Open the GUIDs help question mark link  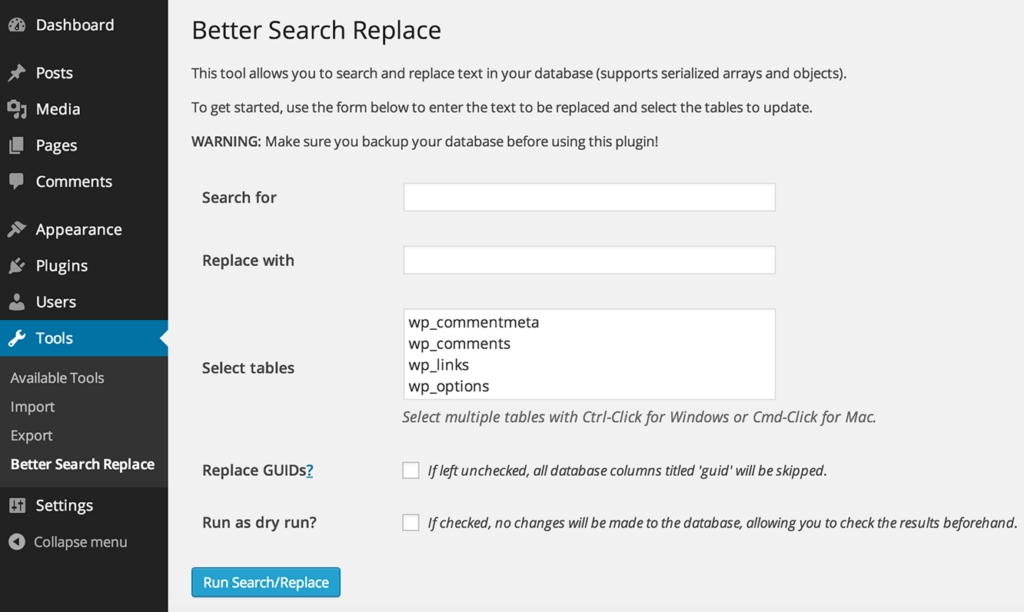310,470
